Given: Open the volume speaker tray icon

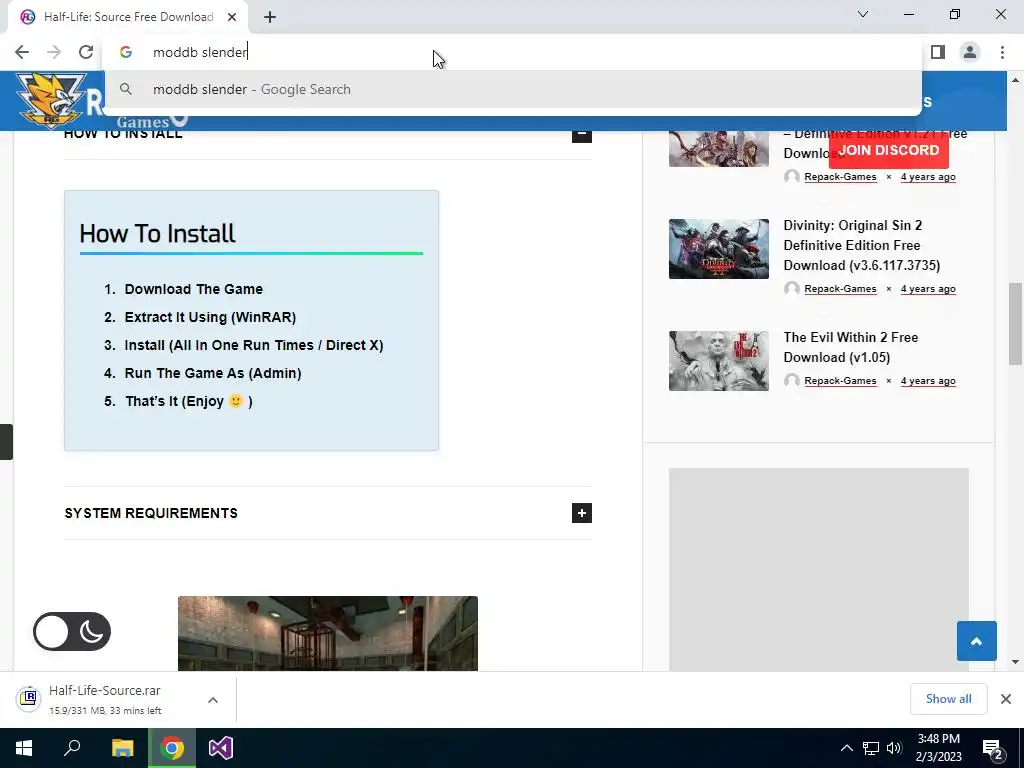Looking at the screenshot, I should pyautogui.click(x=894, y=748).
